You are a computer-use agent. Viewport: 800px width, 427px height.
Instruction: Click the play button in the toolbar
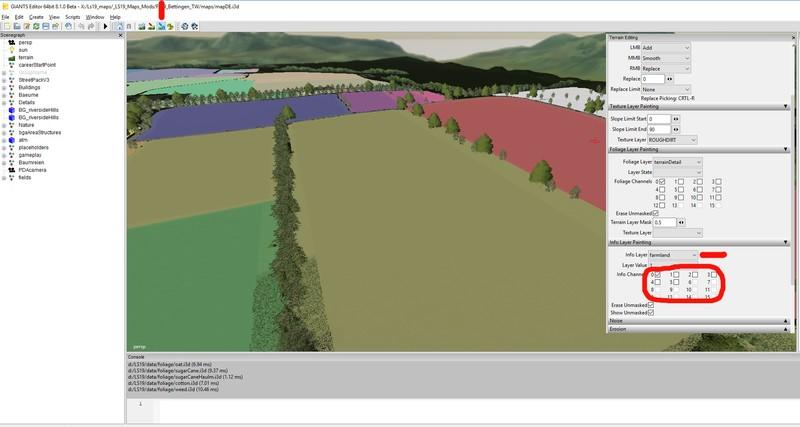106,25
